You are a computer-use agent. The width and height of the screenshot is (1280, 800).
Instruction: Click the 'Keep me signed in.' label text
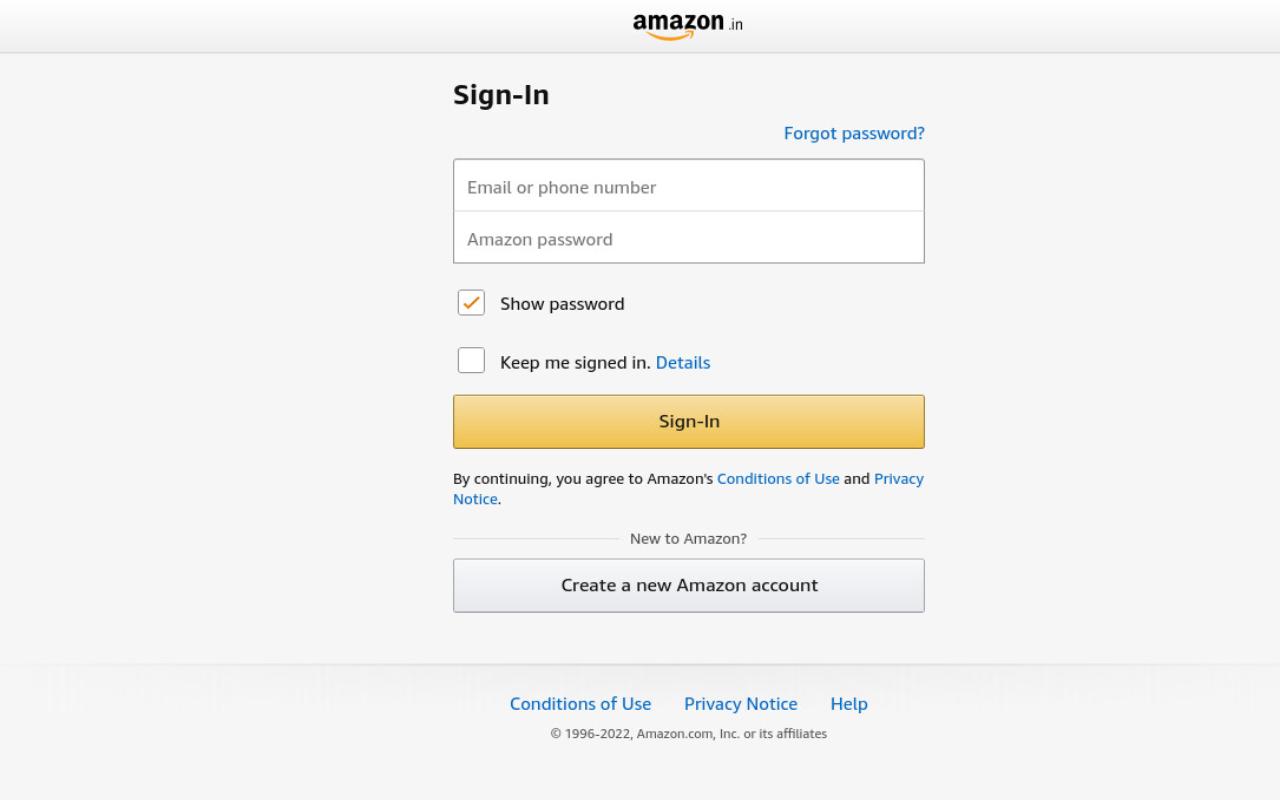click(x=575, y=362)
